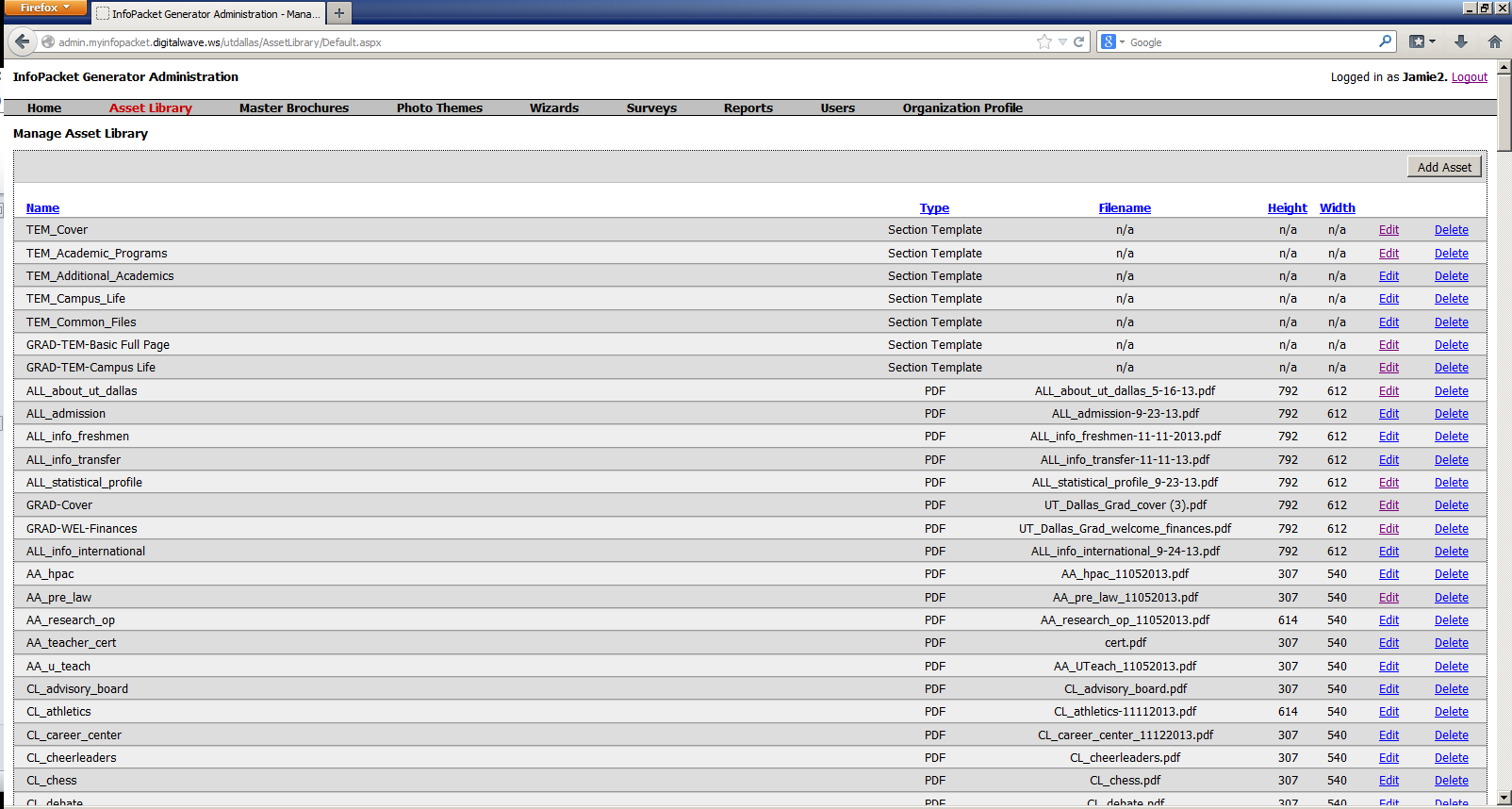Sort the table by the Filename column
The height and width of the screenshot is (809, 1512).
1124,208
